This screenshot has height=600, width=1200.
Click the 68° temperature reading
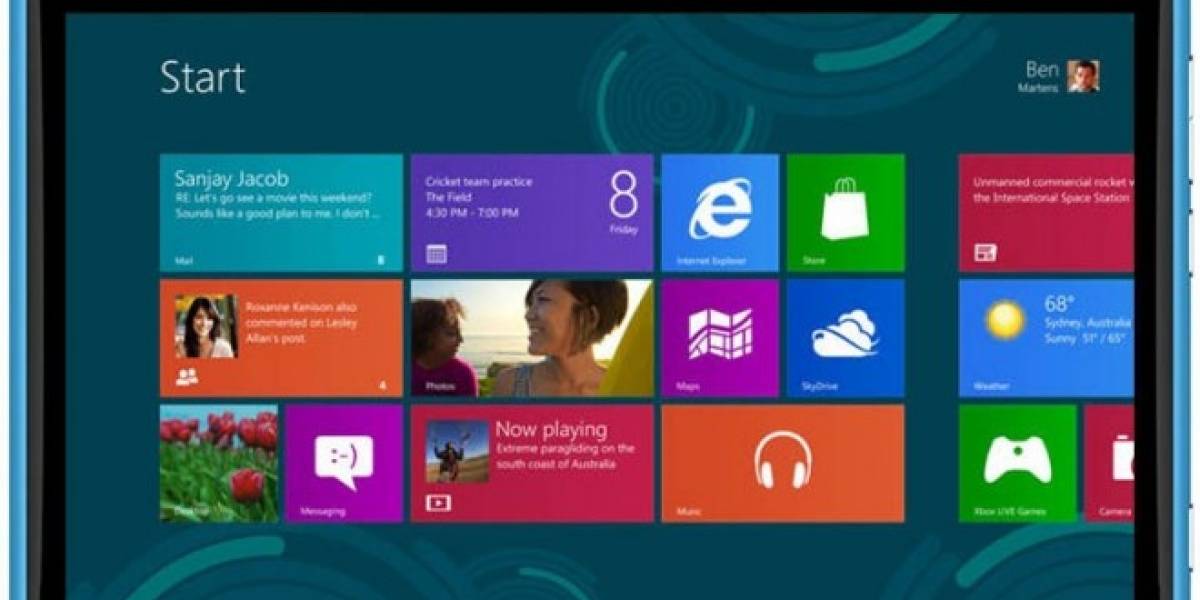(x=1059, y=303)
